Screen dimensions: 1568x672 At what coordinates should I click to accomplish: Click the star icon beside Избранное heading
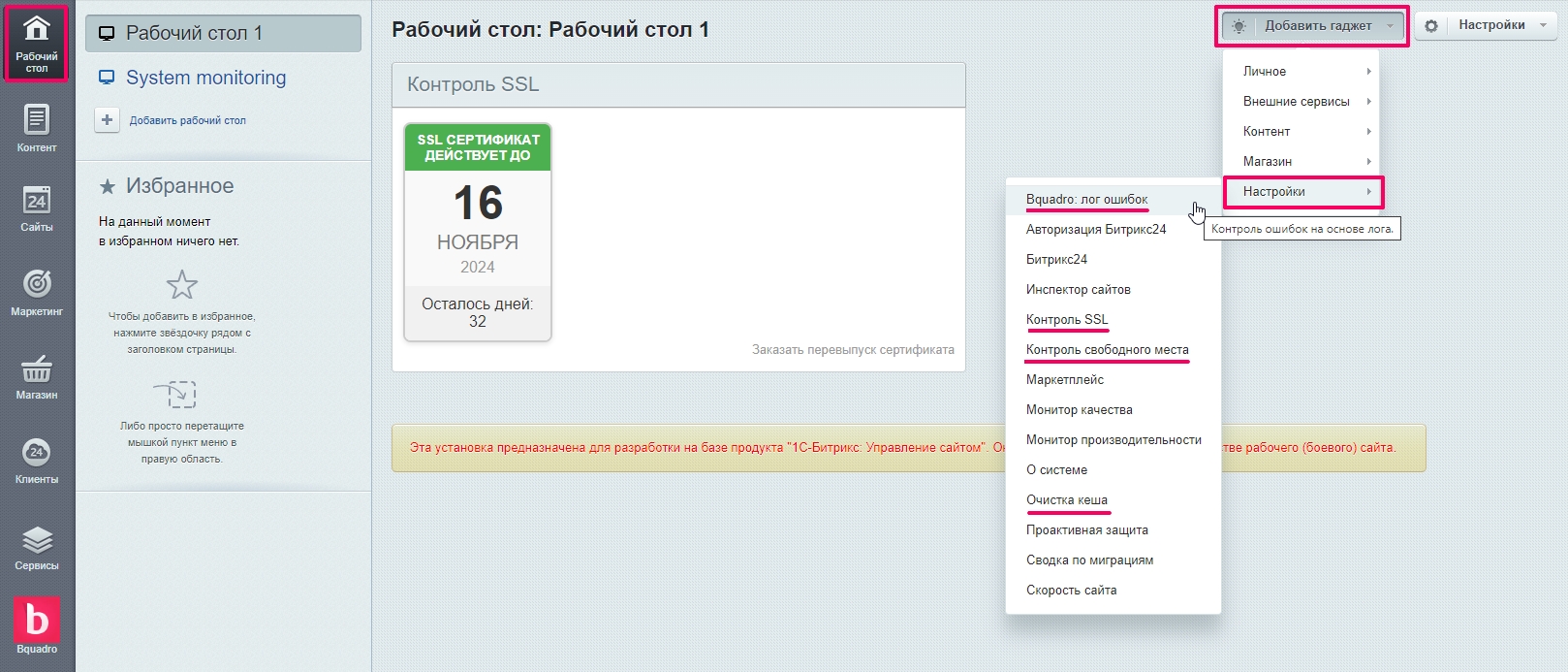click(108, 186)
